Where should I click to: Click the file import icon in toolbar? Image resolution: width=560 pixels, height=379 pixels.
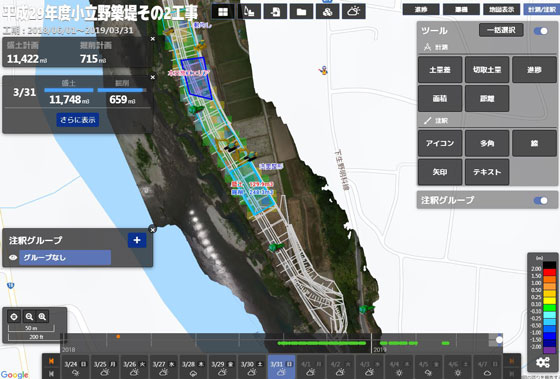click(x=275, y=12)
